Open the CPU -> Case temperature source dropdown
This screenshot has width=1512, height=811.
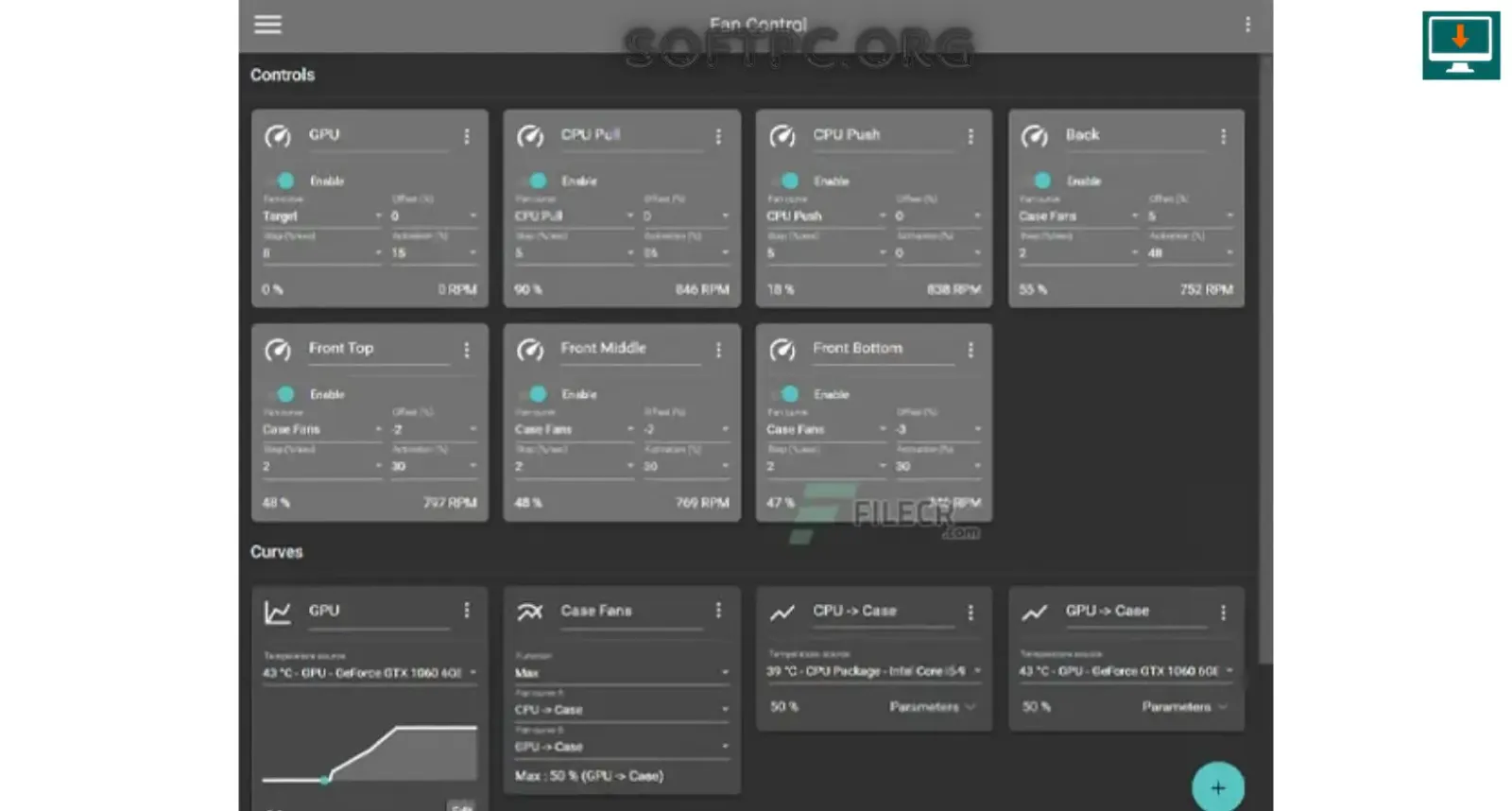[x=874, y=671]
